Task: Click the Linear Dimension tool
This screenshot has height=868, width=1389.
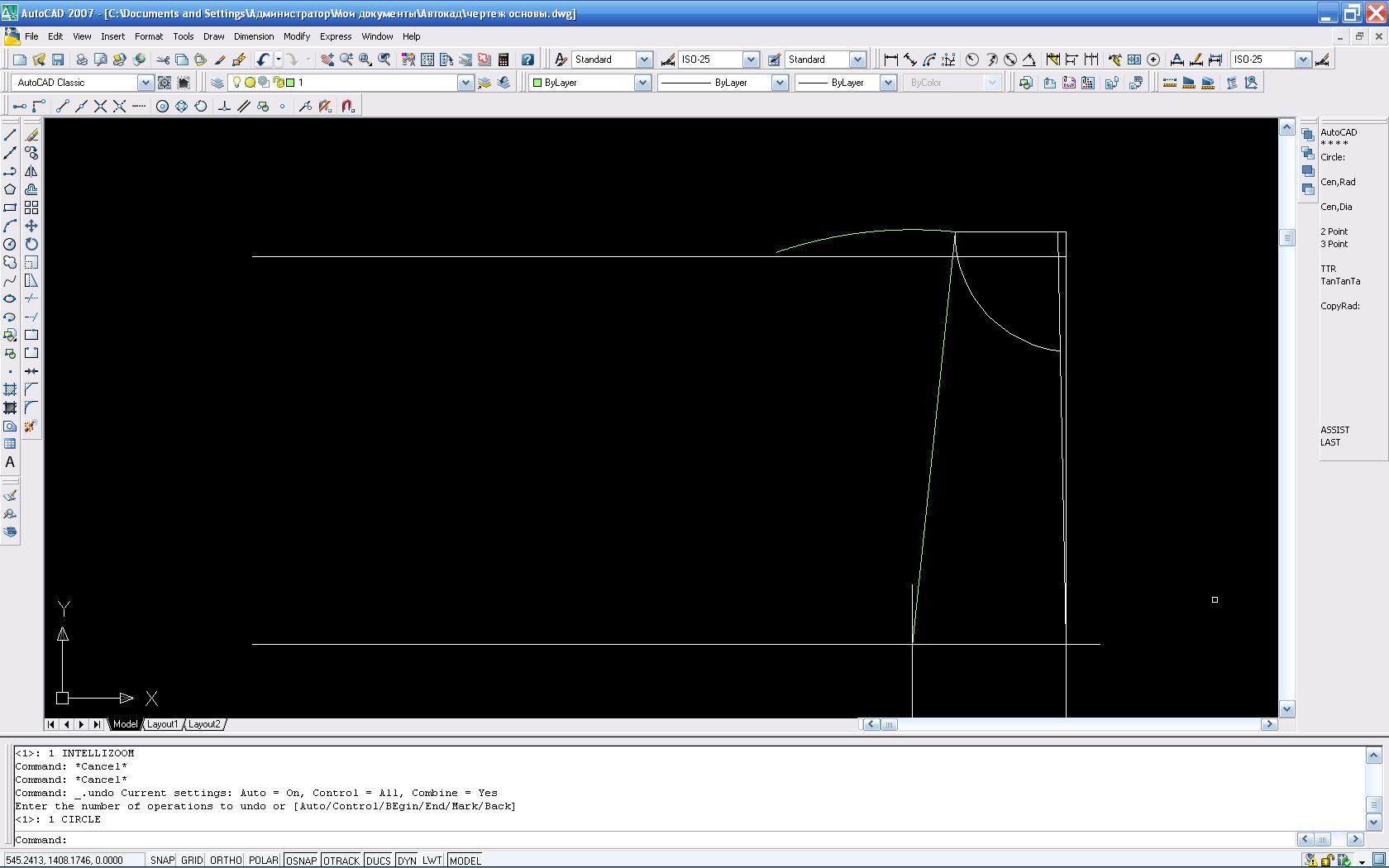Action: pos(890,60)
